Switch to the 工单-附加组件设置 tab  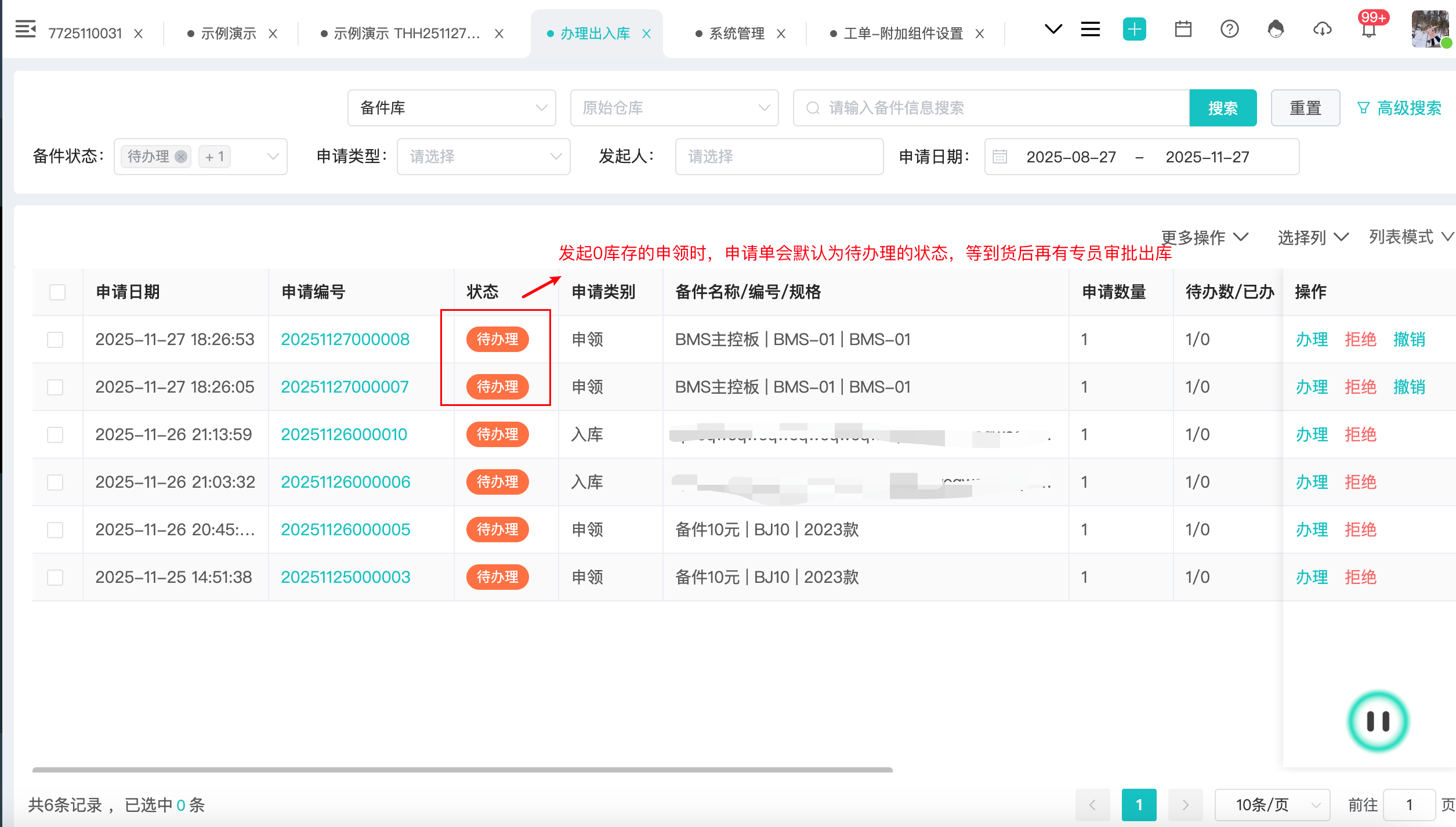903,34
